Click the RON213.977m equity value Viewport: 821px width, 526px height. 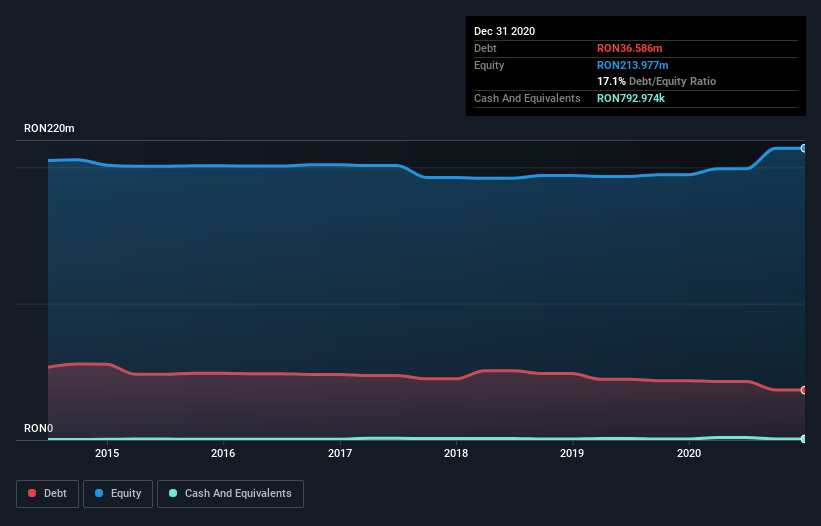(x=633, y=65)
